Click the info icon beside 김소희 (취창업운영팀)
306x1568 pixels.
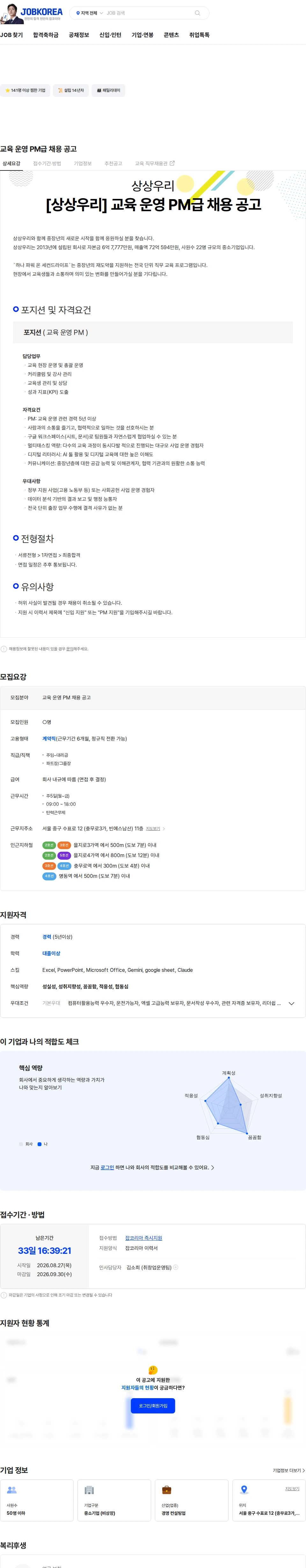coord(175,1267)
